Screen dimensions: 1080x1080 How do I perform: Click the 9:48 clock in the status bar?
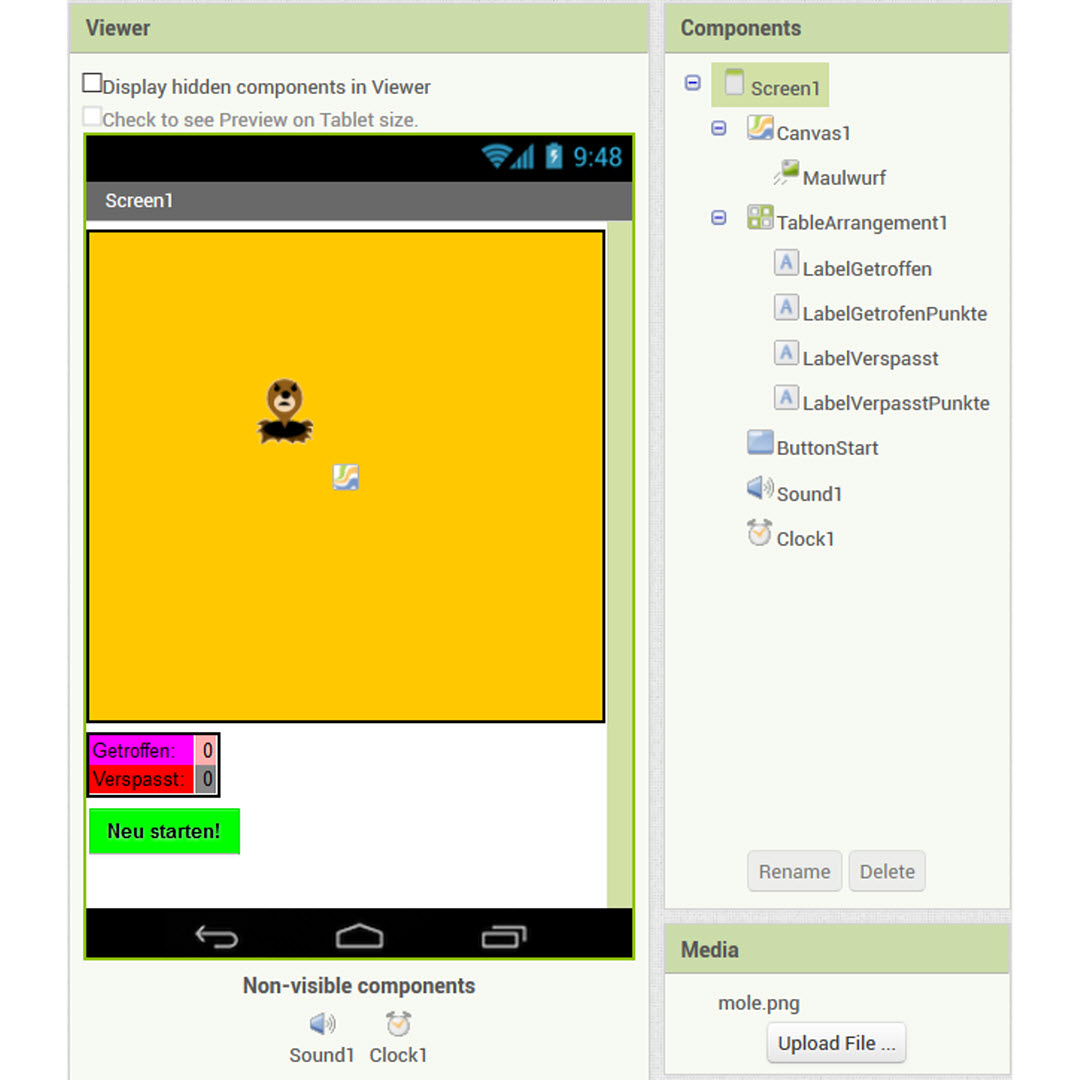(597, 156)
